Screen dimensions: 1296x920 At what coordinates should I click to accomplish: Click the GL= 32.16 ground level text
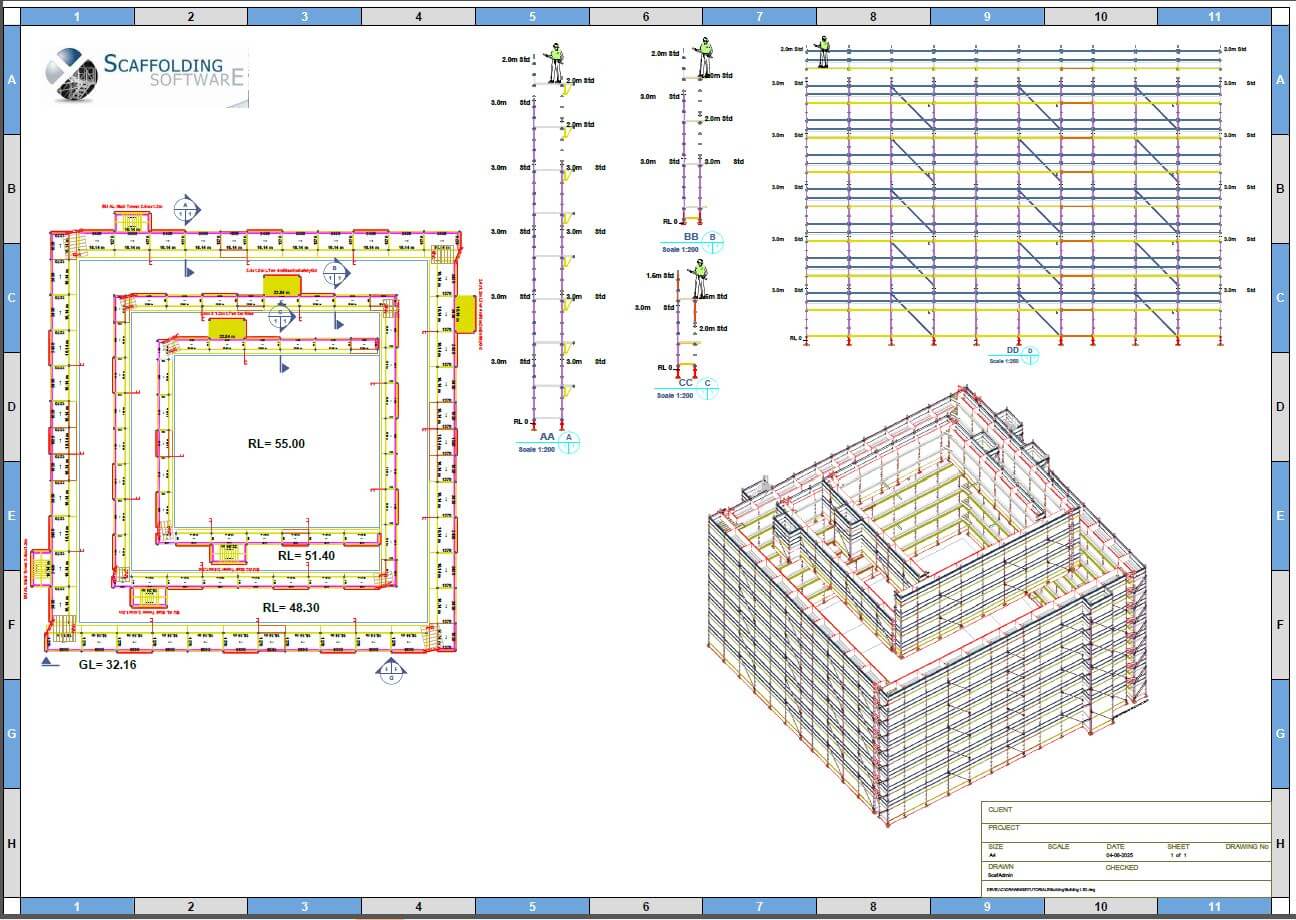click(107, 664)
